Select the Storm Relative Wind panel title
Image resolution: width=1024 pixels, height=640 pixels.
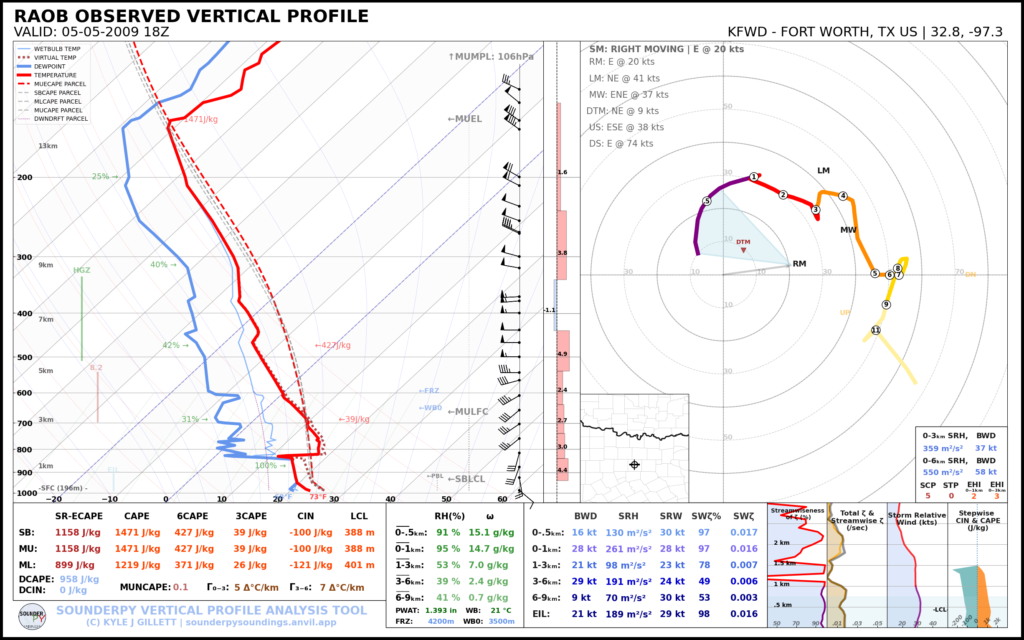point(915,518)
